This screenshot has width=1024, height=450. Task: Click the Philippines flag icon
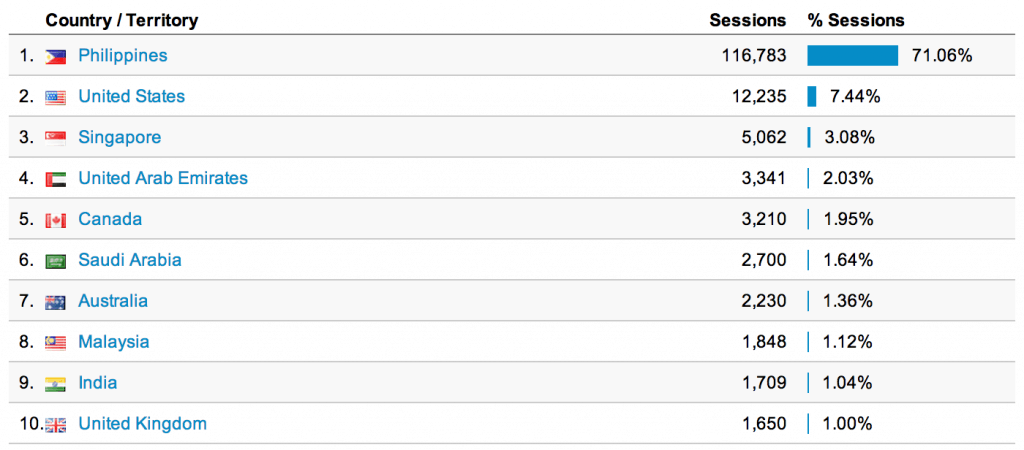click(56, 57)
